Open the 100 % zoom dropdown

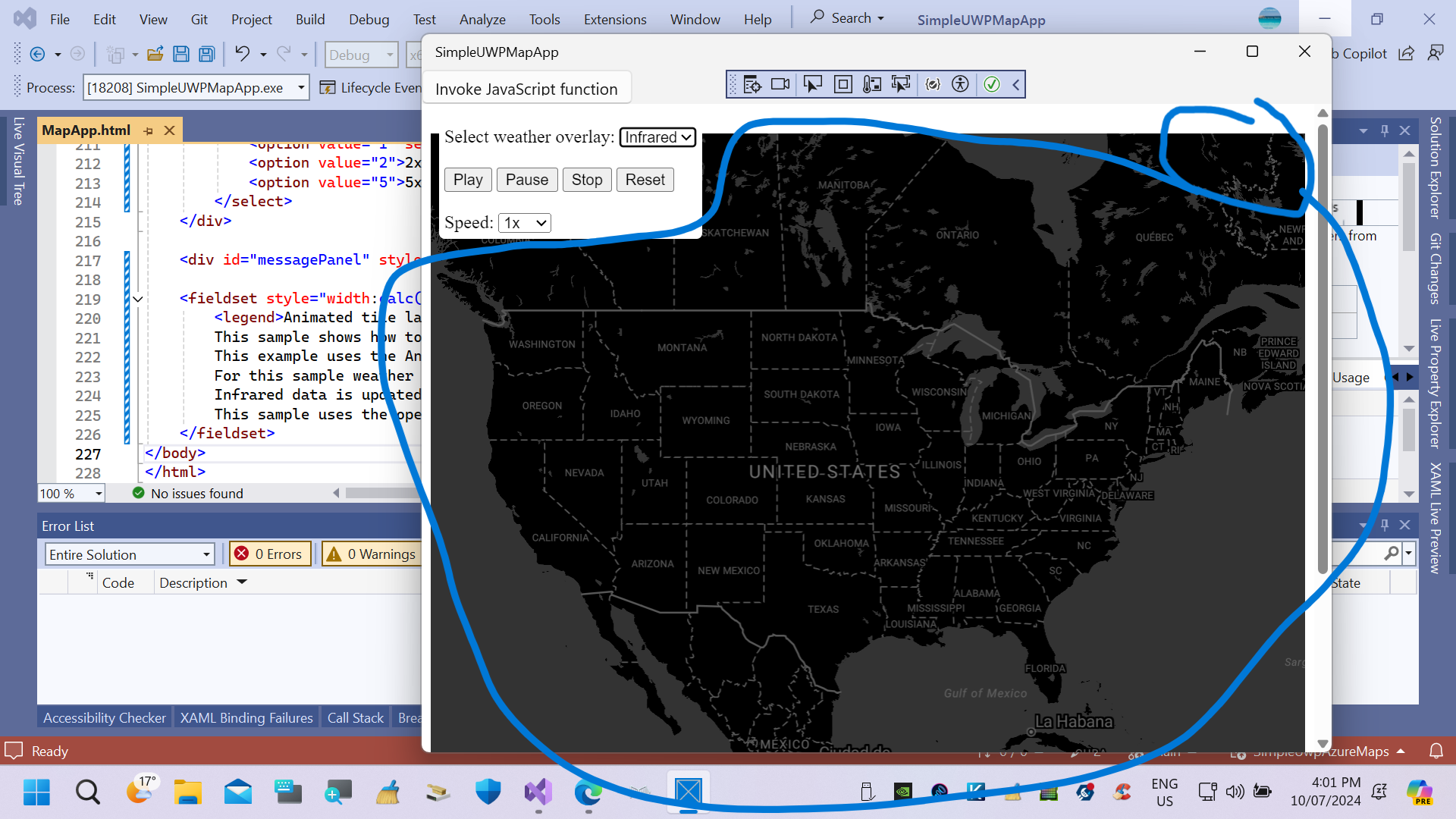71,494
